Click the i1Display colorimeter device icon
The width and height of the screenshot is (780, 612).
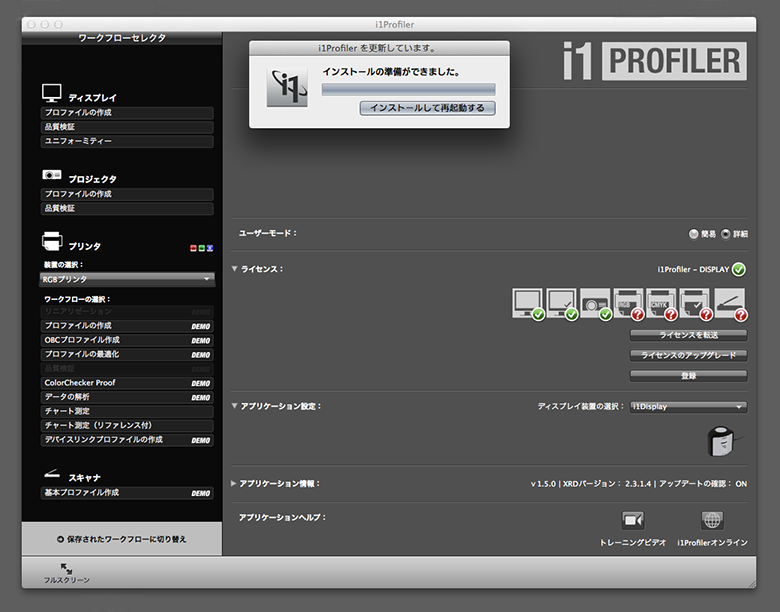point(719,441)
